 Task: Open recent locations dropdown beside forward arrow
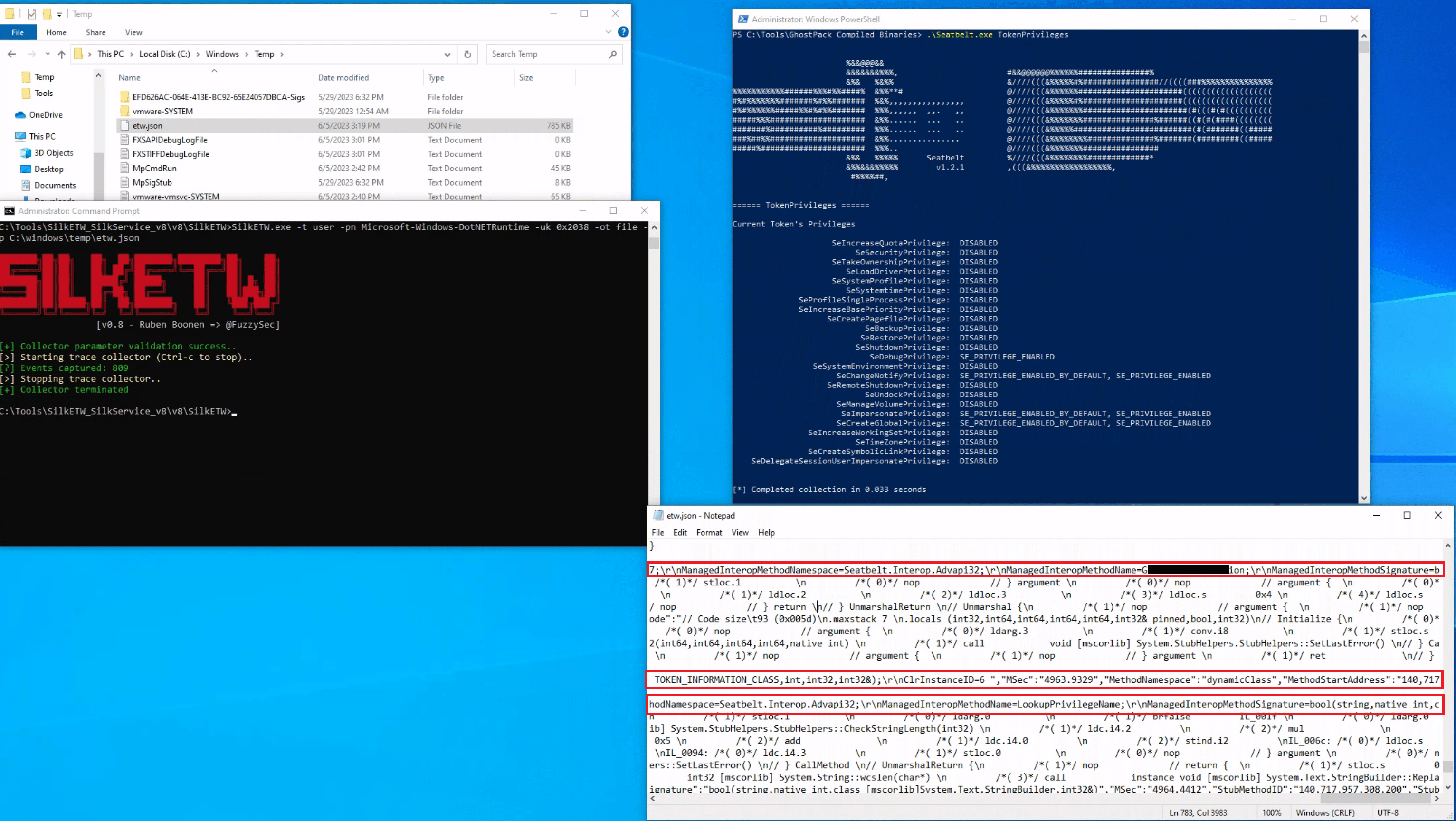click(48, 54)
